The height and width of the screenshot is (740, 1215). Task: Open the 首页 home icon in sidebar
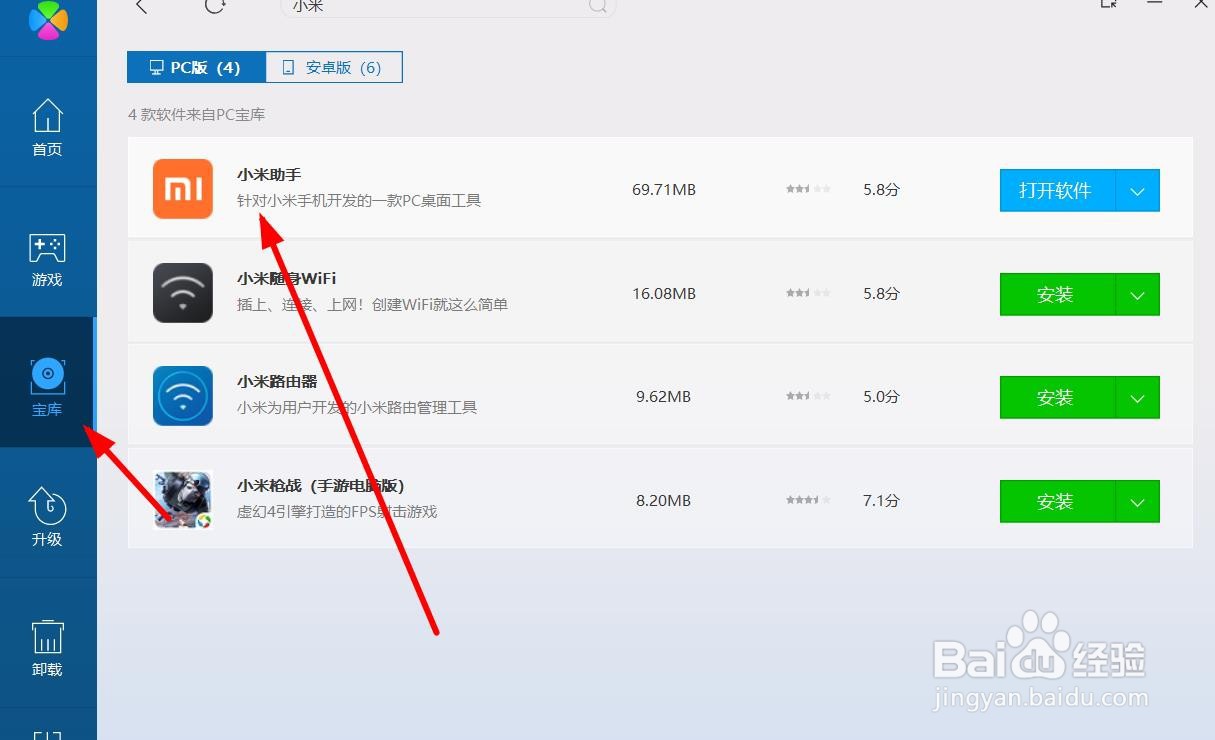[x=46, y=120]
